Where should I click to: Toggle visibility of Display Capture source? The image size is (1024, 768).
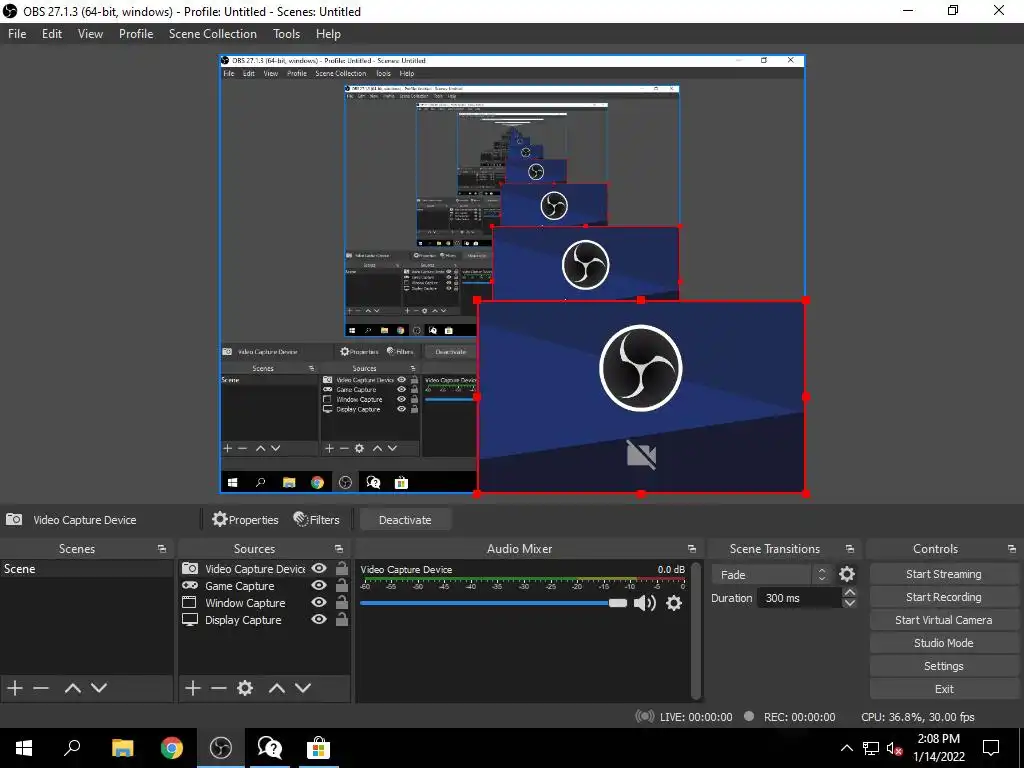(x=319, y=619)
